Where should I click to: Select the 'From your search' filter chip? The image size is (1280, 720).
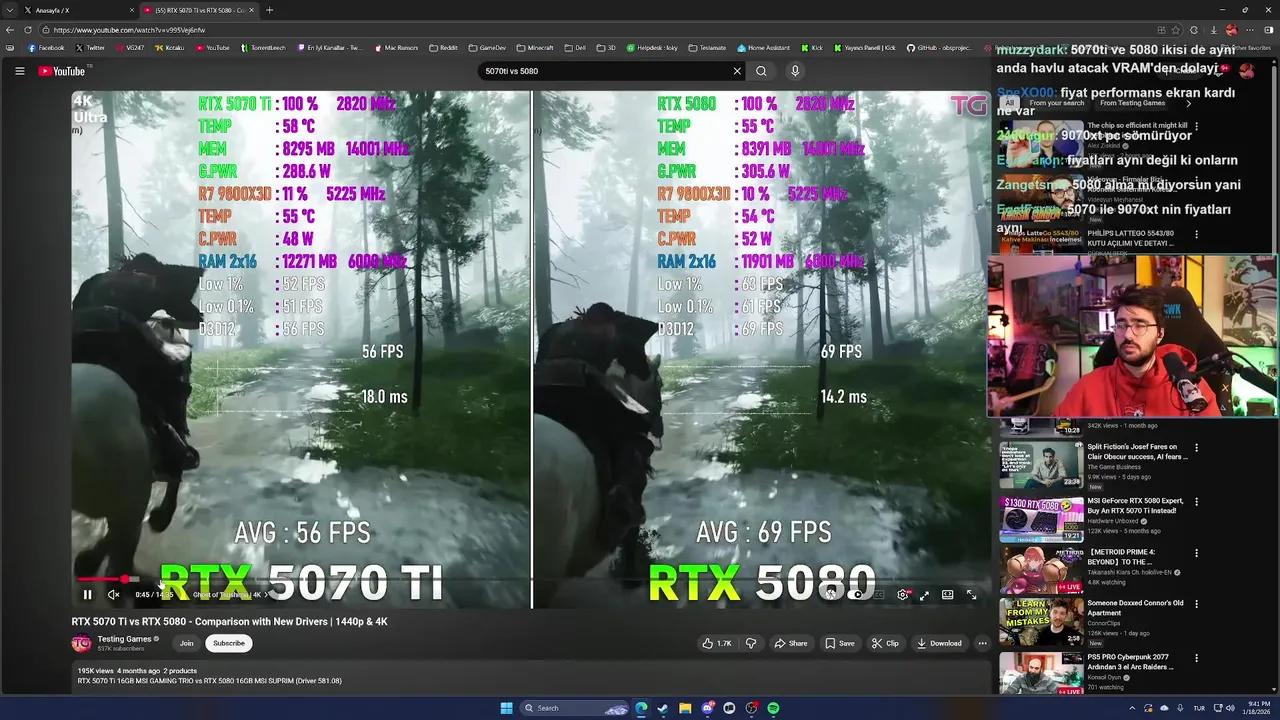[1056, 103]
